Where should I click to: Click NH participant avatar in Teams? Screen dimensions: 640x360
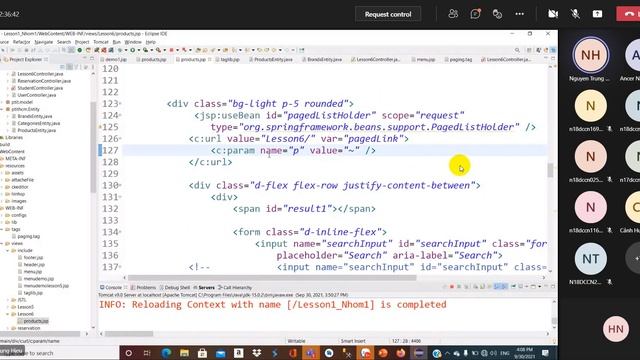[x=591, y=55]
